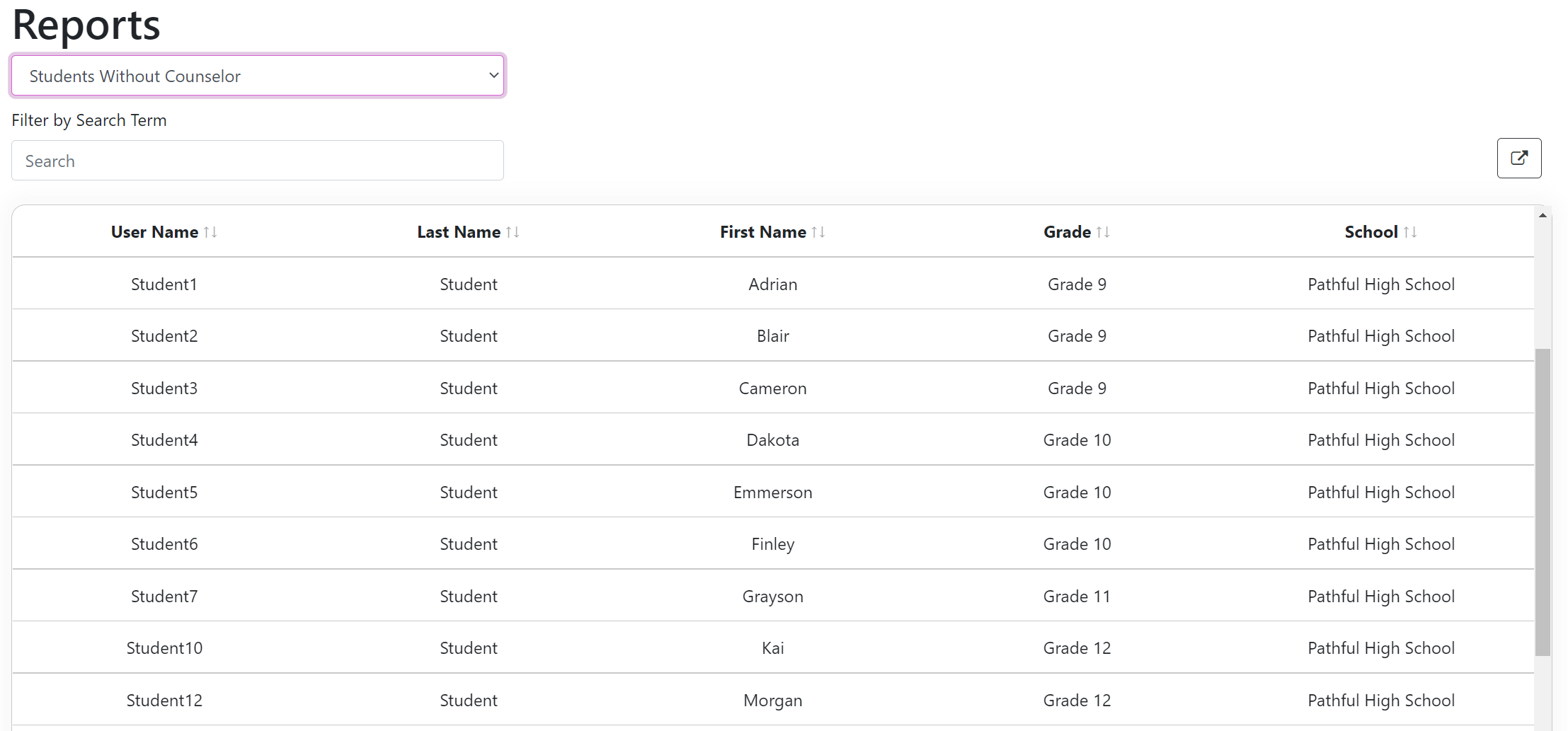Click the First Name column header label
The height and width of the screenshot is (731, 1568).
pos(763,232)
